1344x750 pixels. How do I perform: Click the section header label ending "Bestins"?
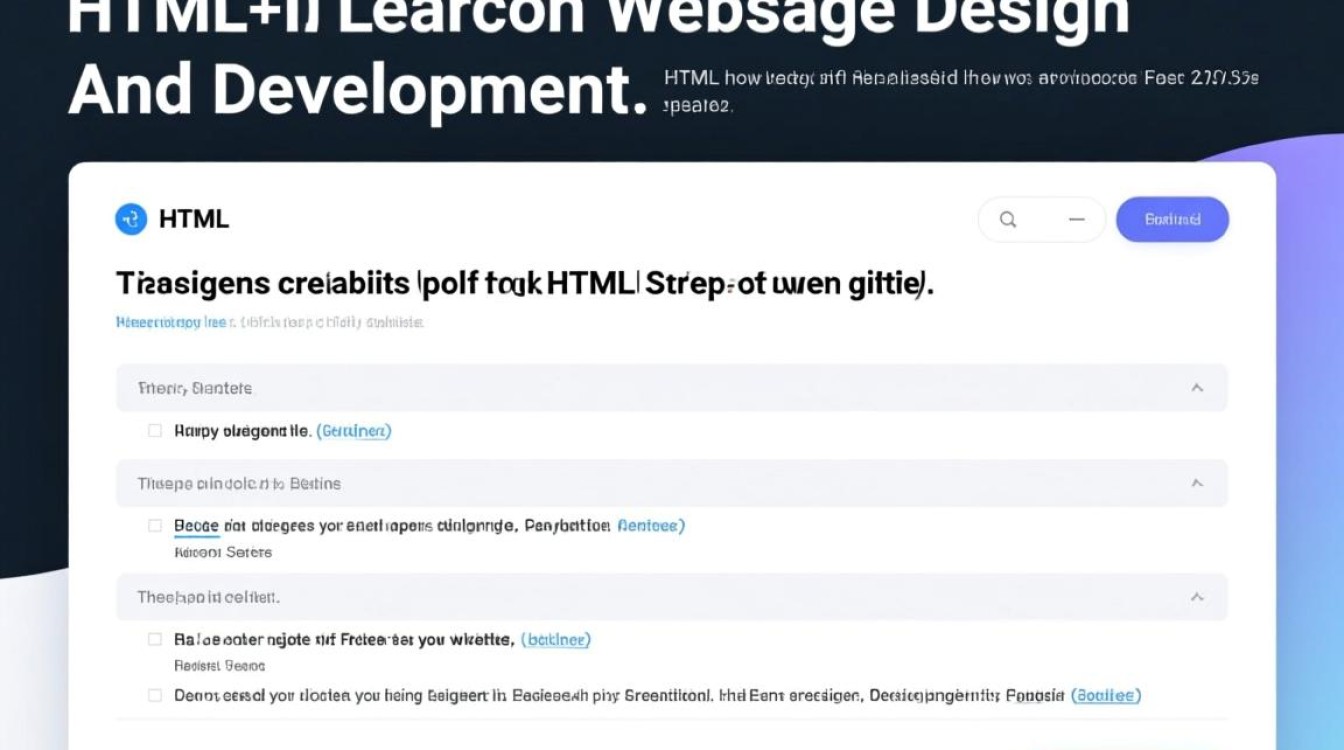tap(239, 483)
